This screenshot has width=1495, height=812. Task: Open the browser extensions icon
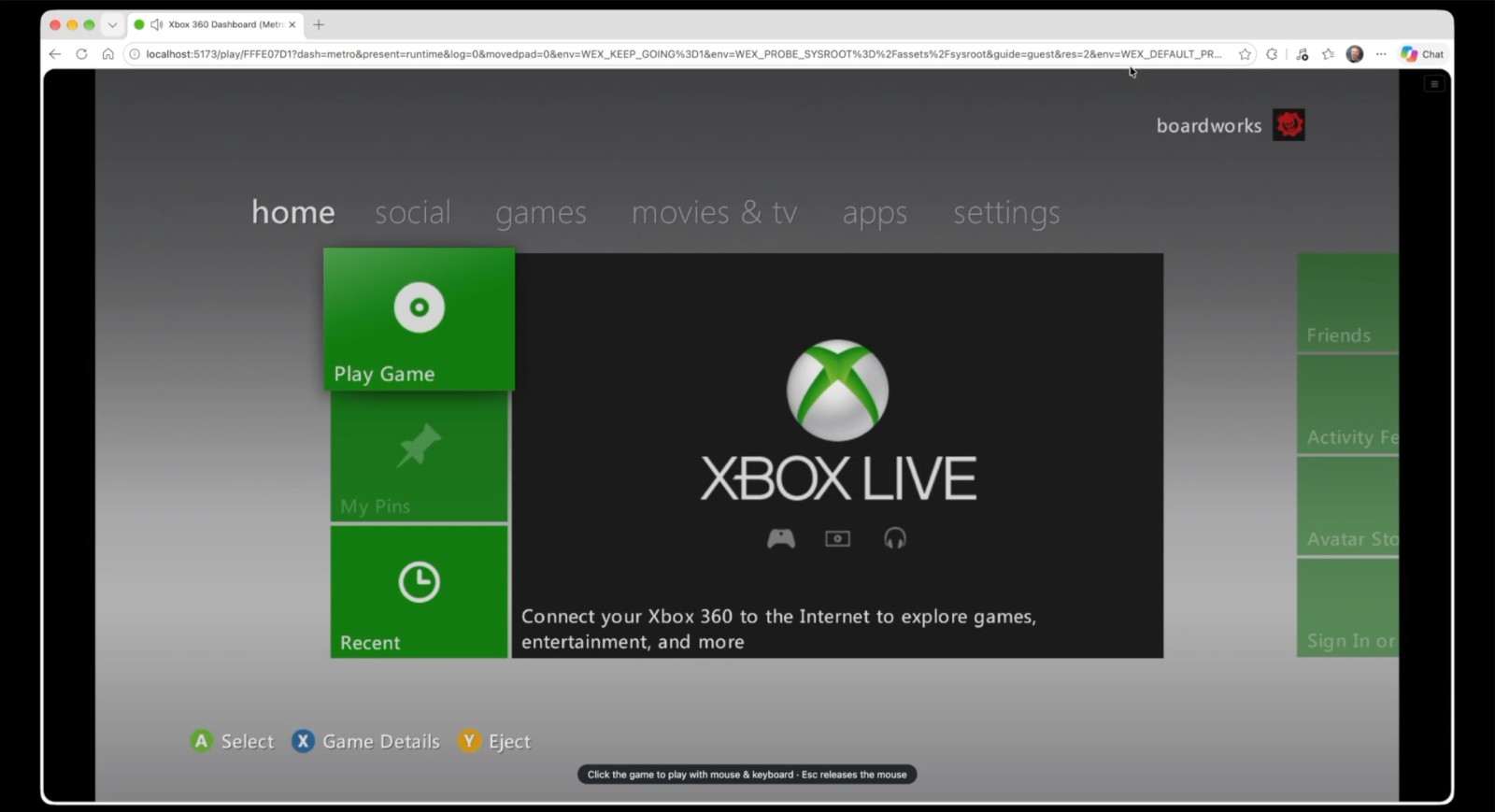coord(1272,54)
